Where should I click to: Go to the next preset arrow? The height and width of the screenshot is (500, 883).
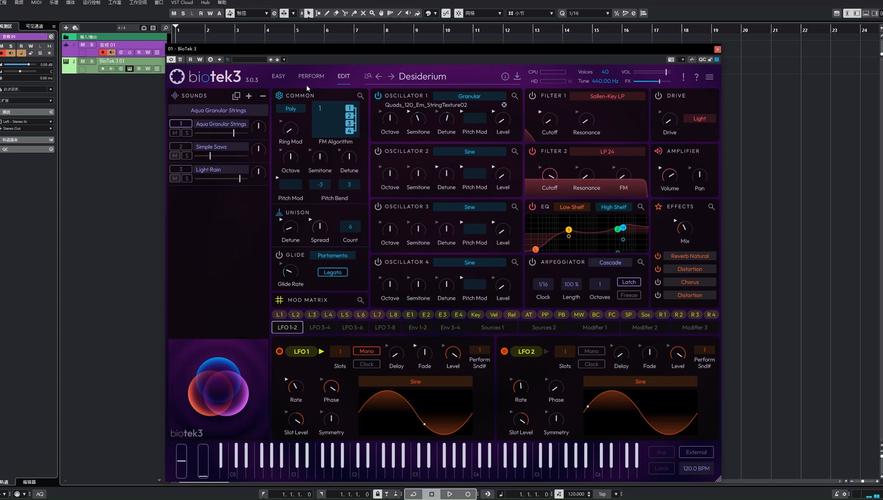coord(391,77)
